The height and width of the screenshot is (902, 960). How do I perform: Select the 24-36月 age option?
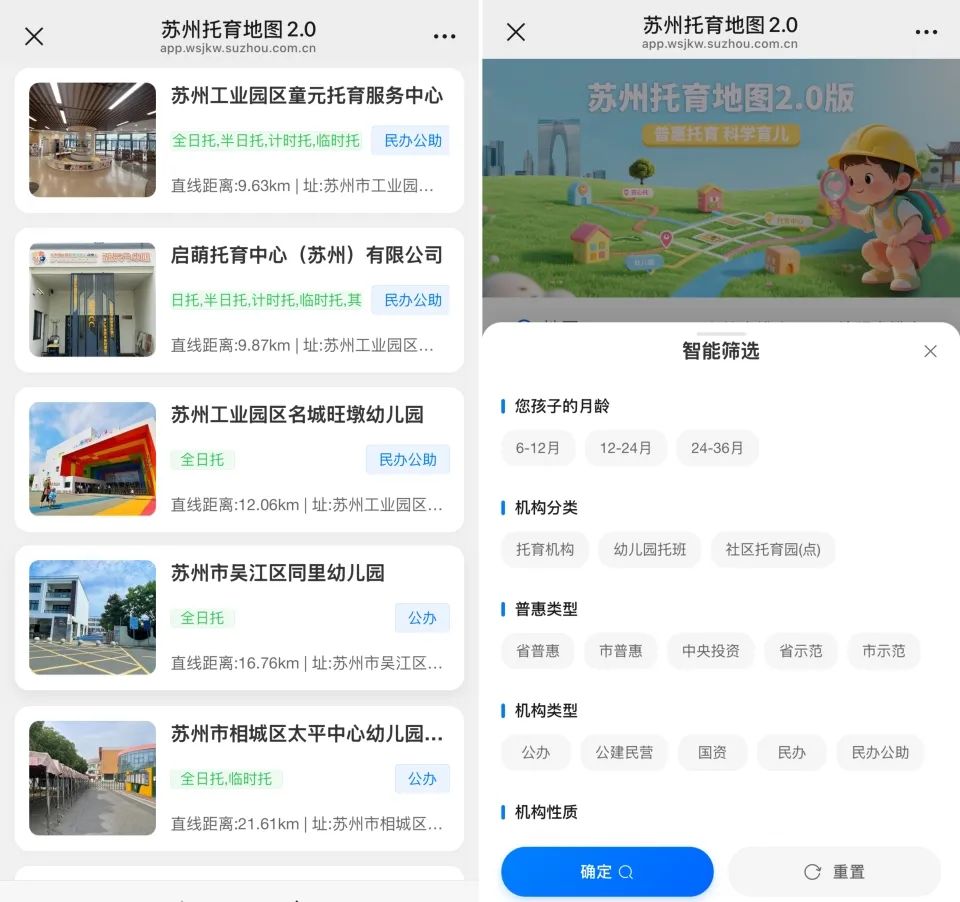[717, 448]
